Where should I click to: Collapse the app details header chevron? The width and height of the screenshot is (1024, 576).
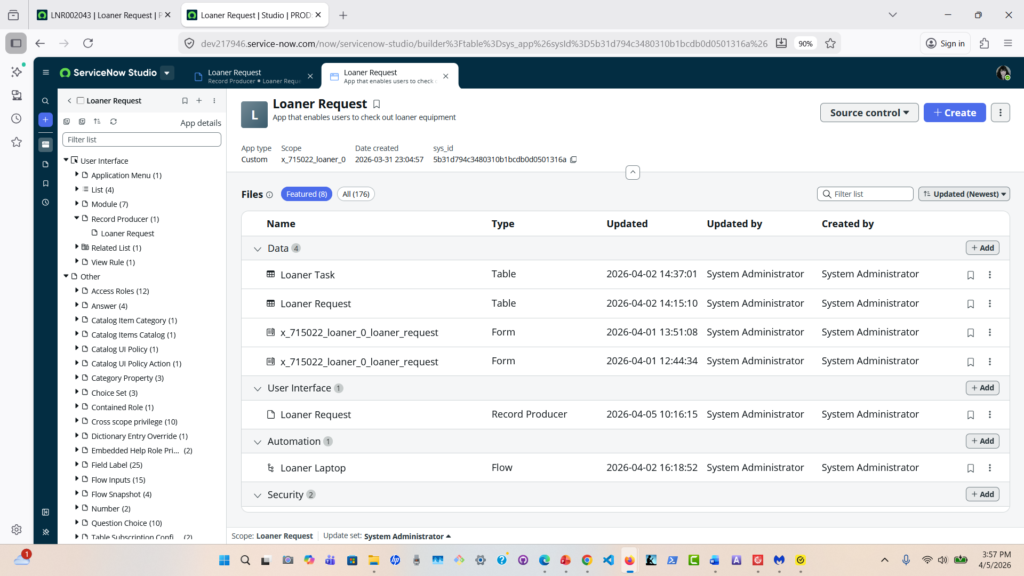coord(632,173)
